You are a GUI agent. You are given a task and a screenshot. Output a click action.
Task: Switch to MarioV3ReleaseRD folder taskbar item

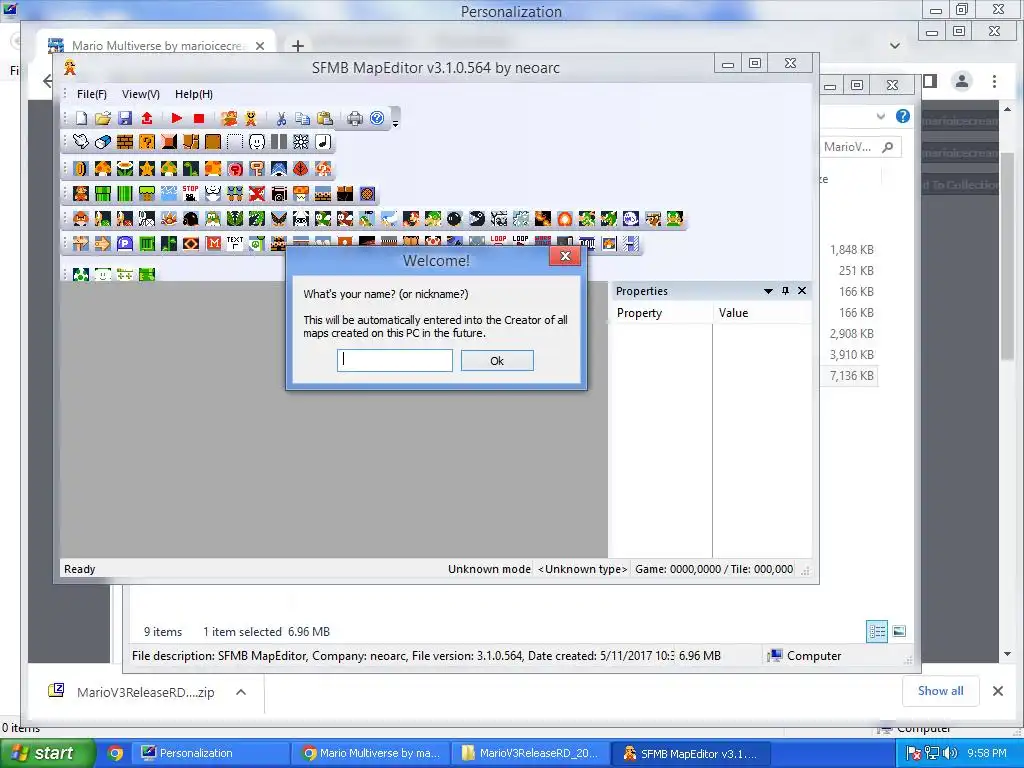[x=531, y=753]
